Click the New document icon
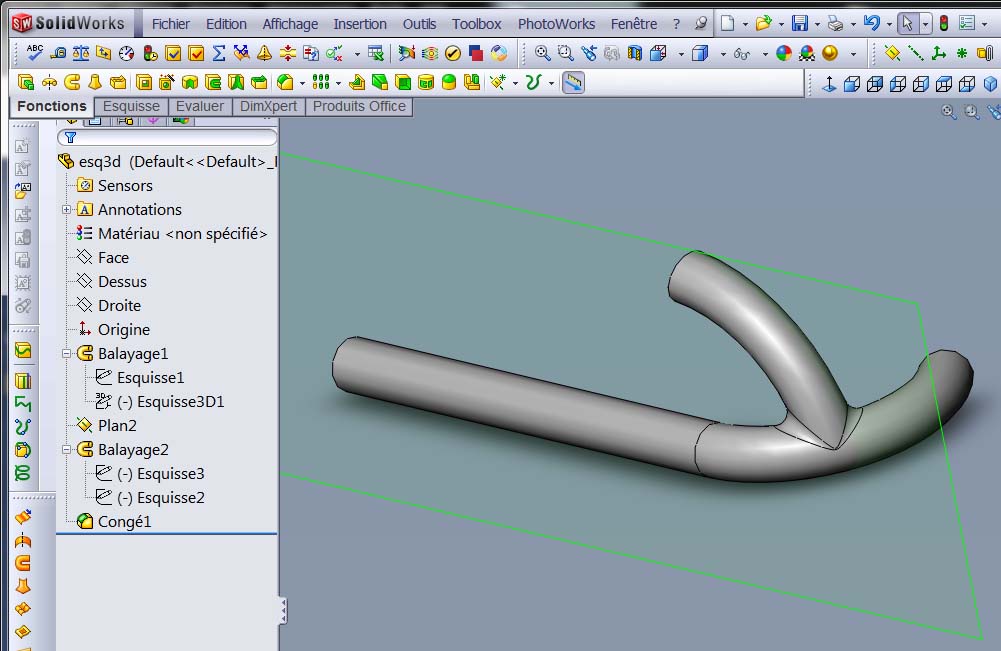1001x651 pixels. click(727, 24)
